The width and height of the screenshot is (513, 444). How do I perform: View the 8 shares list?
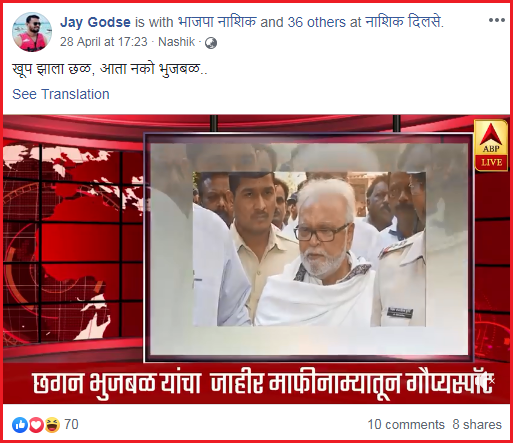(477, 425)
